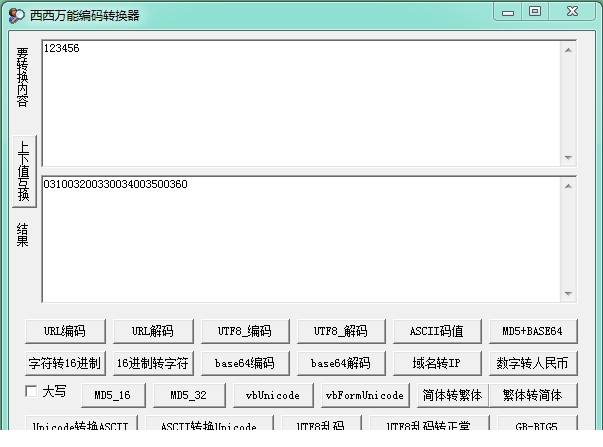Click the URL解码 button
The image size is (603, 447).
coord(153,331)
